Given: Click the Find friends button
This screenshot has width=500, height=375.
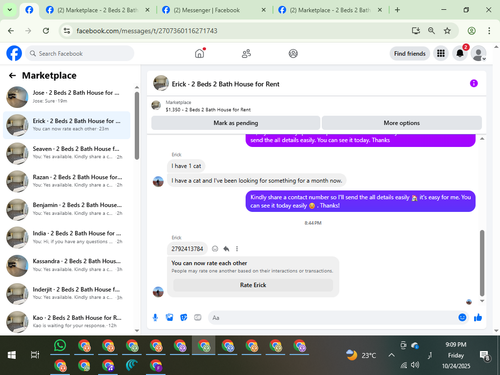Looking at the screenshot, I should click(x=410, y=53).
